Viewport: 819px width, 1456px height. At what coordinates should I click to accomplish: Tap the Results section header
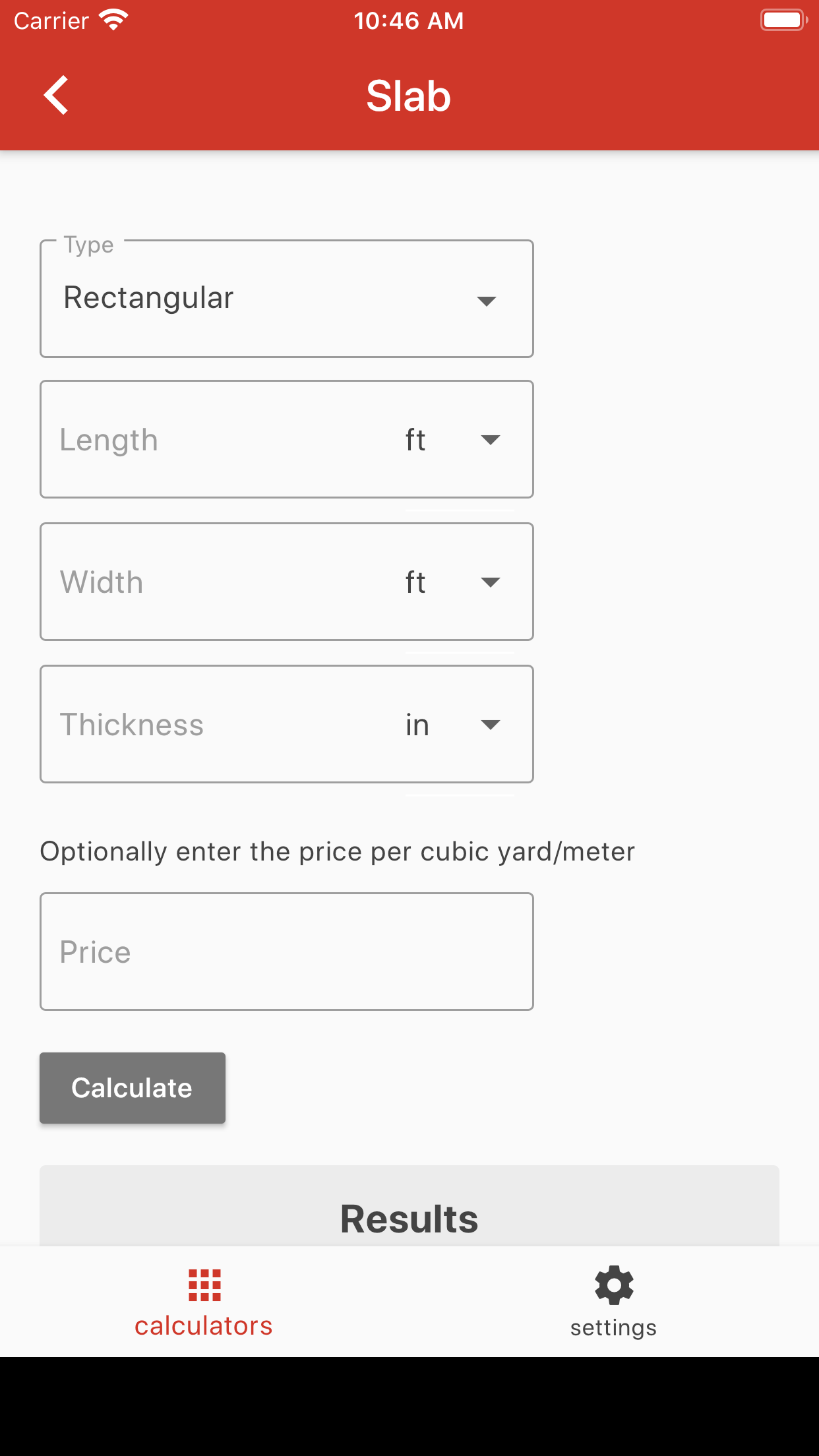pos(409,1218)
